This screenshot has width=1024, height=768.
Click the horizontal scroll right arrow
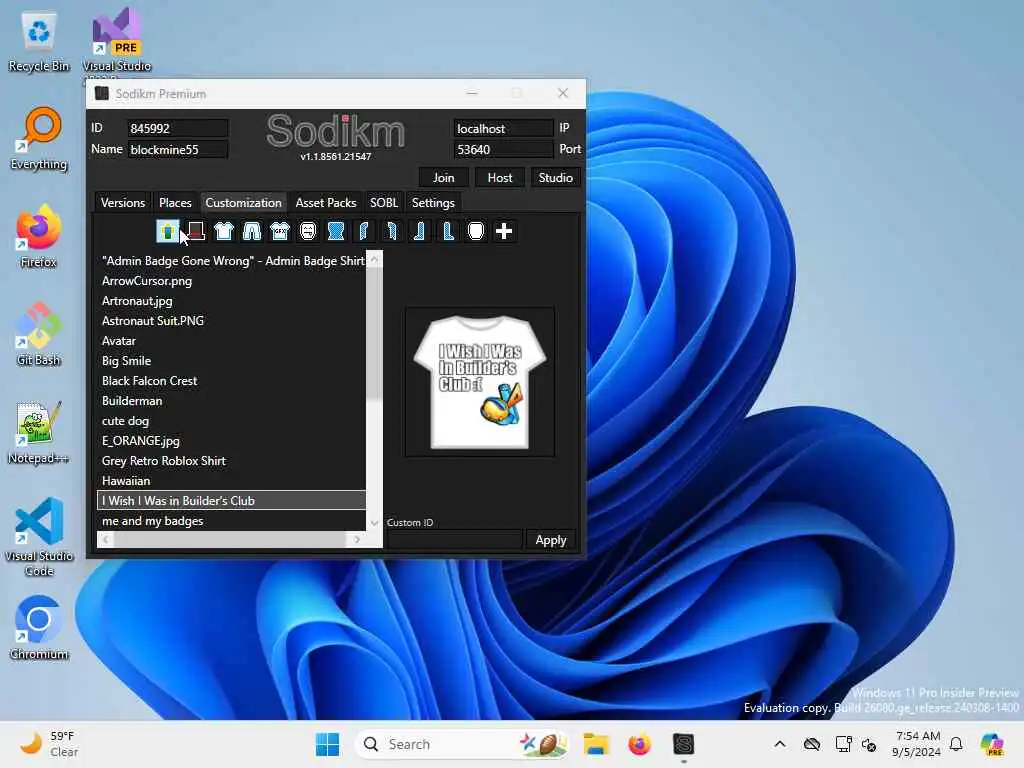tap(357, 539)
